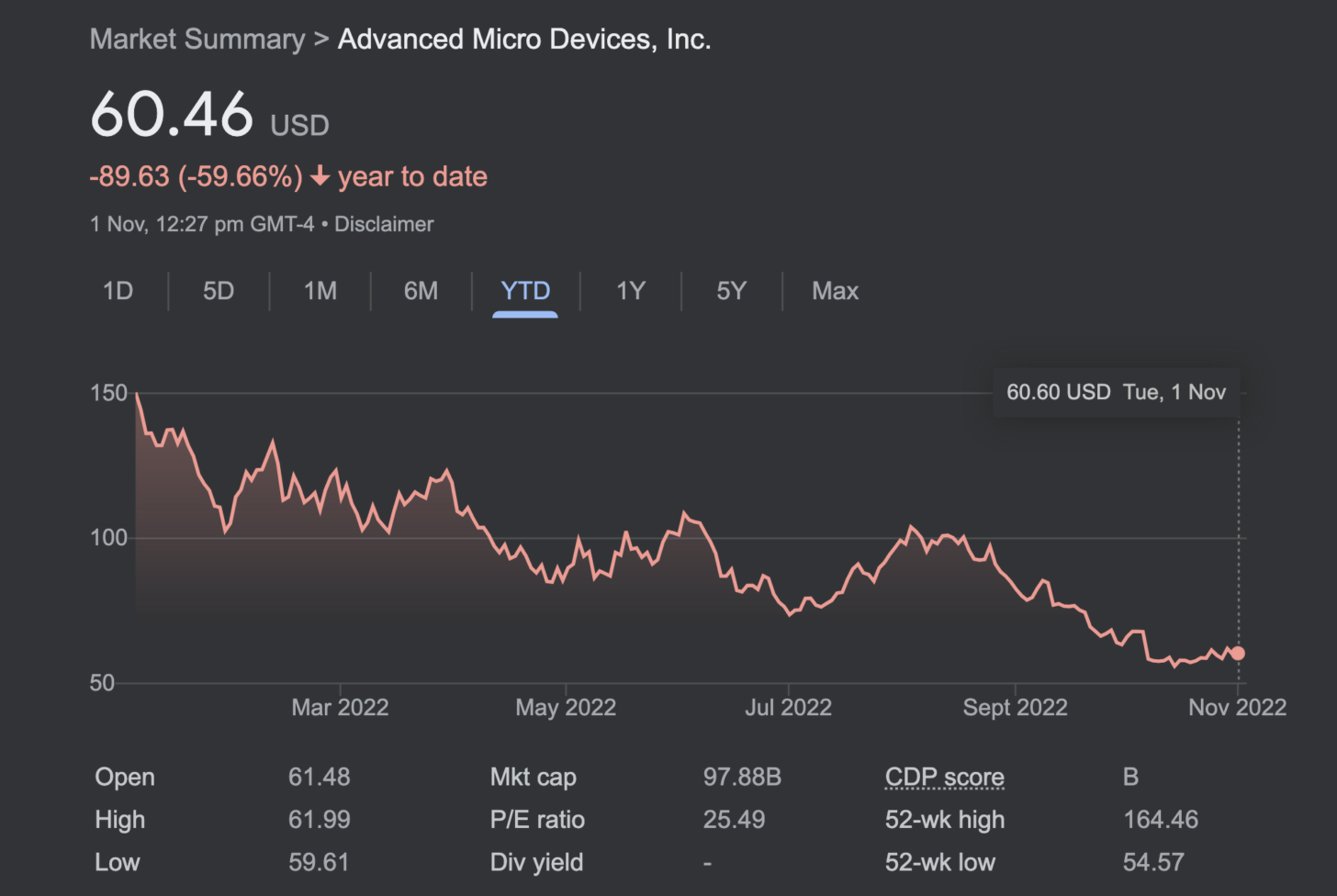The width and height of the screenshot is (1337, 896).
Task: Open the 1Y chart range
Action: tap(631, 291)
